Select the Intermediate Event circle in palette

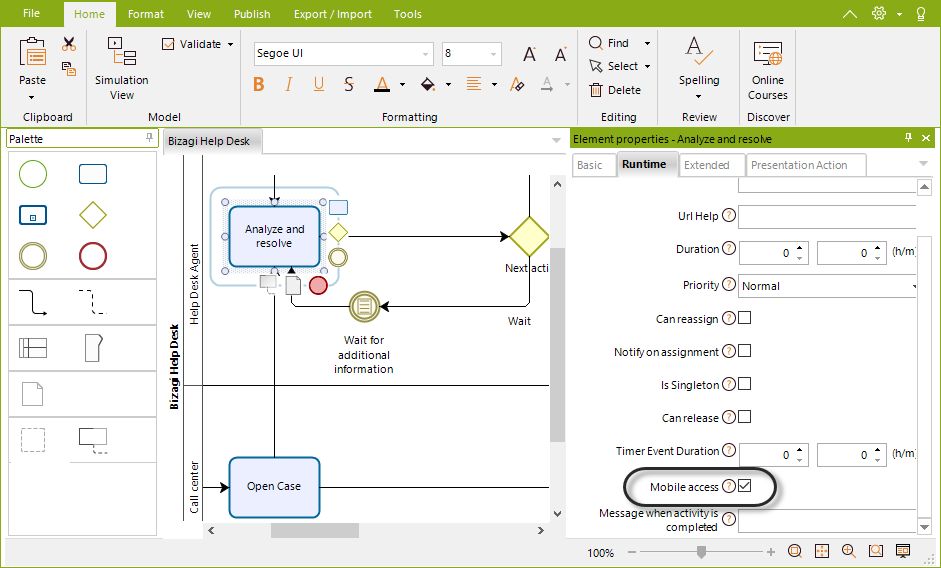pyautogui.click(x=33, y=256)
